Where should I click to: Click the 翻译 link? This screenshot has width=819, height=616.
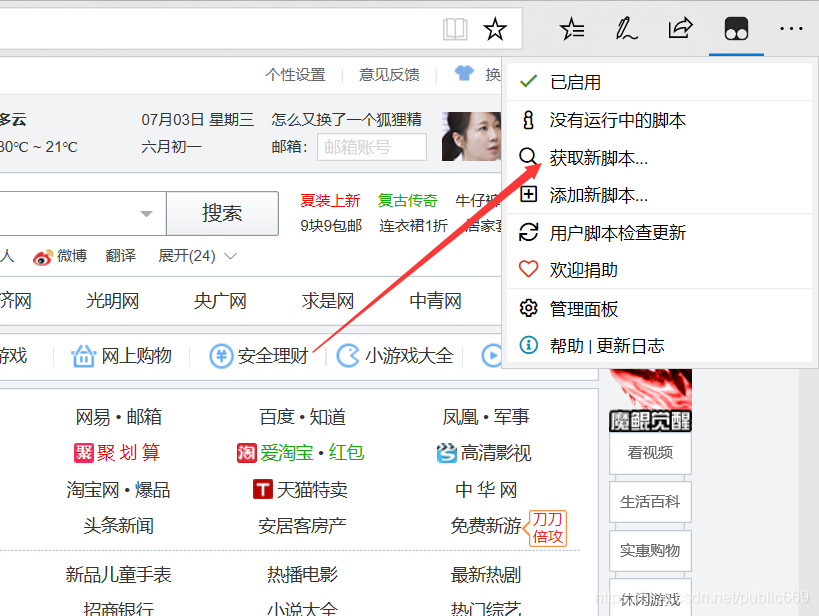pyautogui.click(x=121, y=256)
